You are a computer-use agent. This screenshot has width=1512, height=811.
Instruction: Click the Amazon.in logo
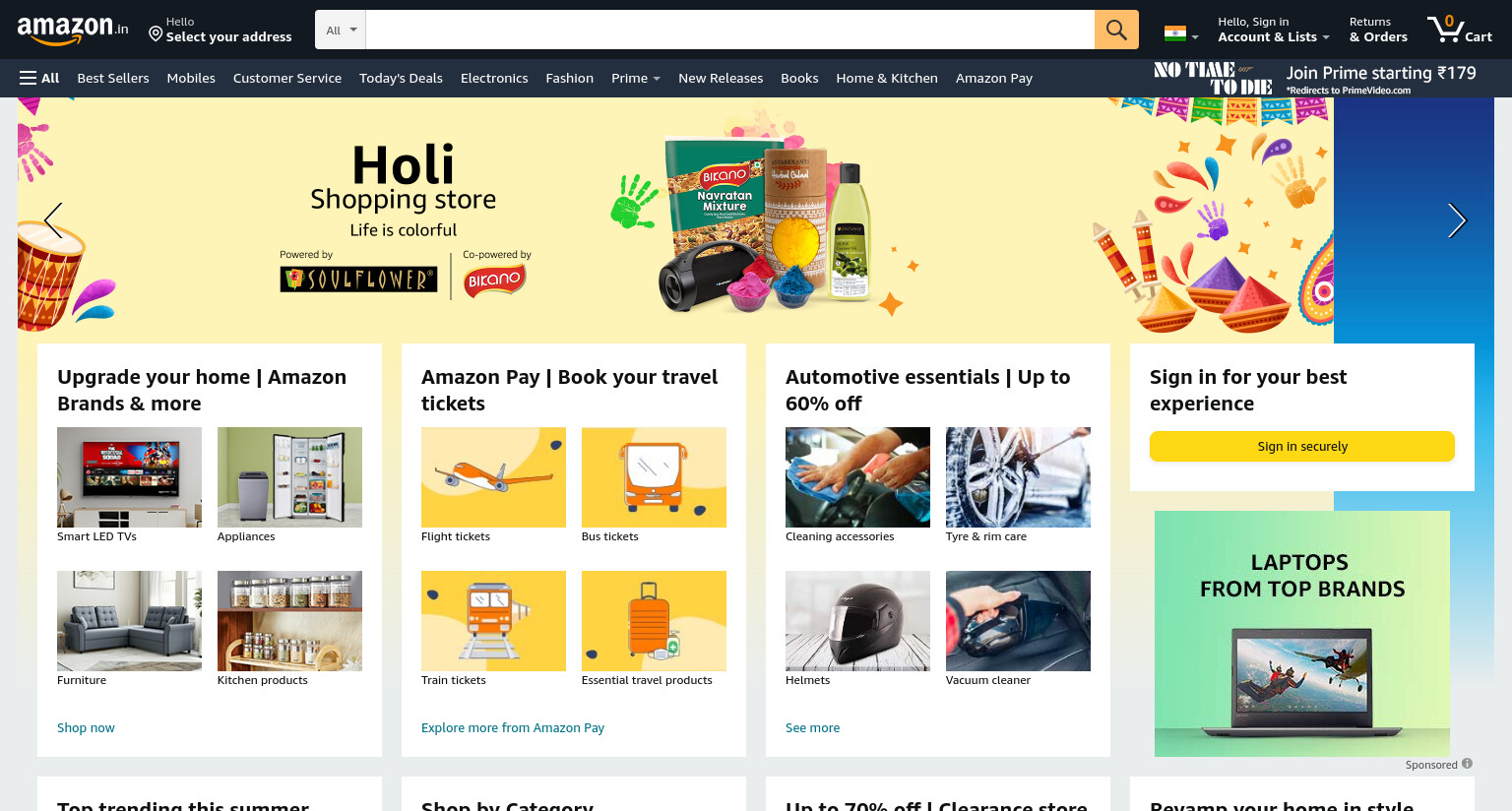pyautogui.click(x=73, y=30)
